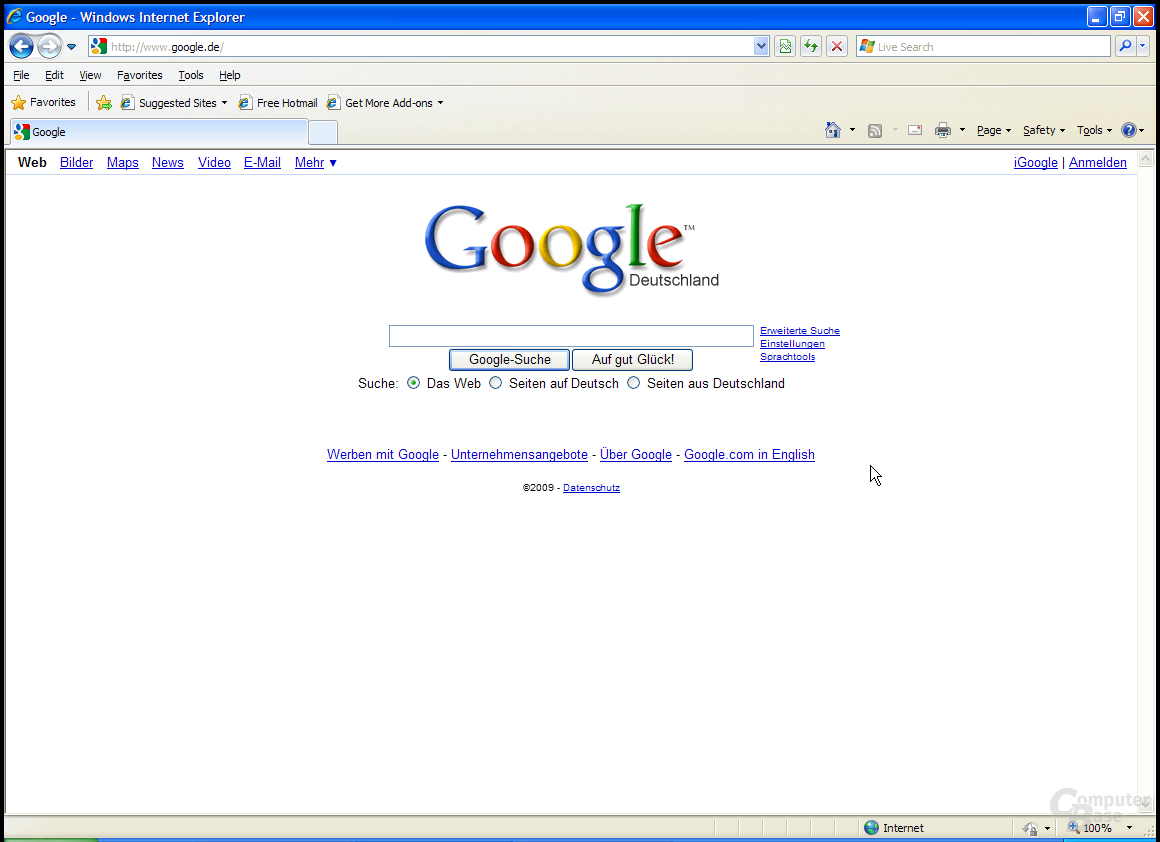Click the Google-Suche button

[x=510, y=360]
